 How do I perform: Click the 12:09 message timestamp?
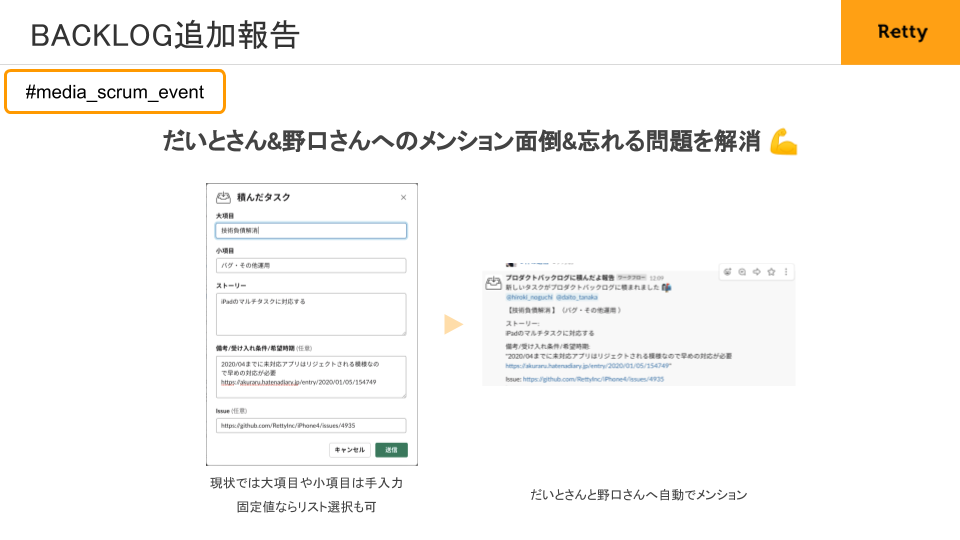click(656, 278)
